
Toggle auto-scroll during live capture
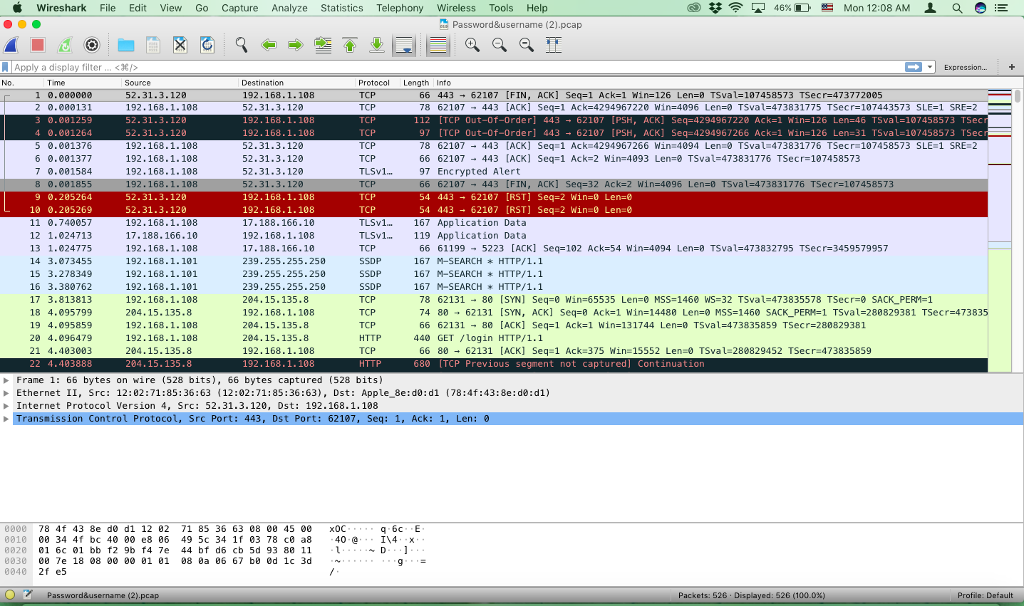coord(404,44)
